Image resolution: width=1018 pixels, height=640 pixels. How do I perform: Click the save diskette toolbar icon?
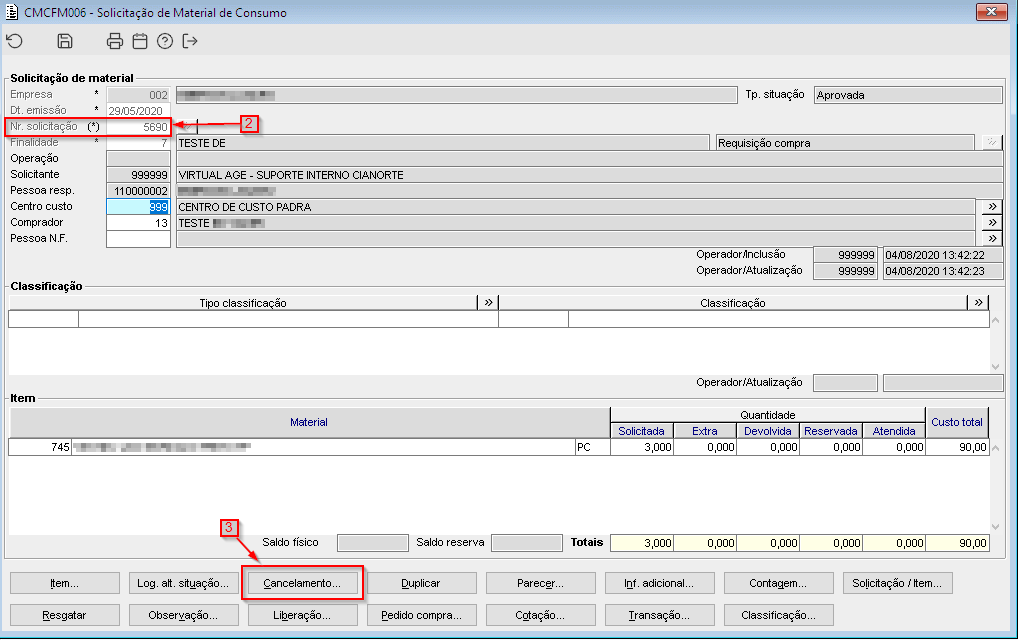[x=65, y=42]
